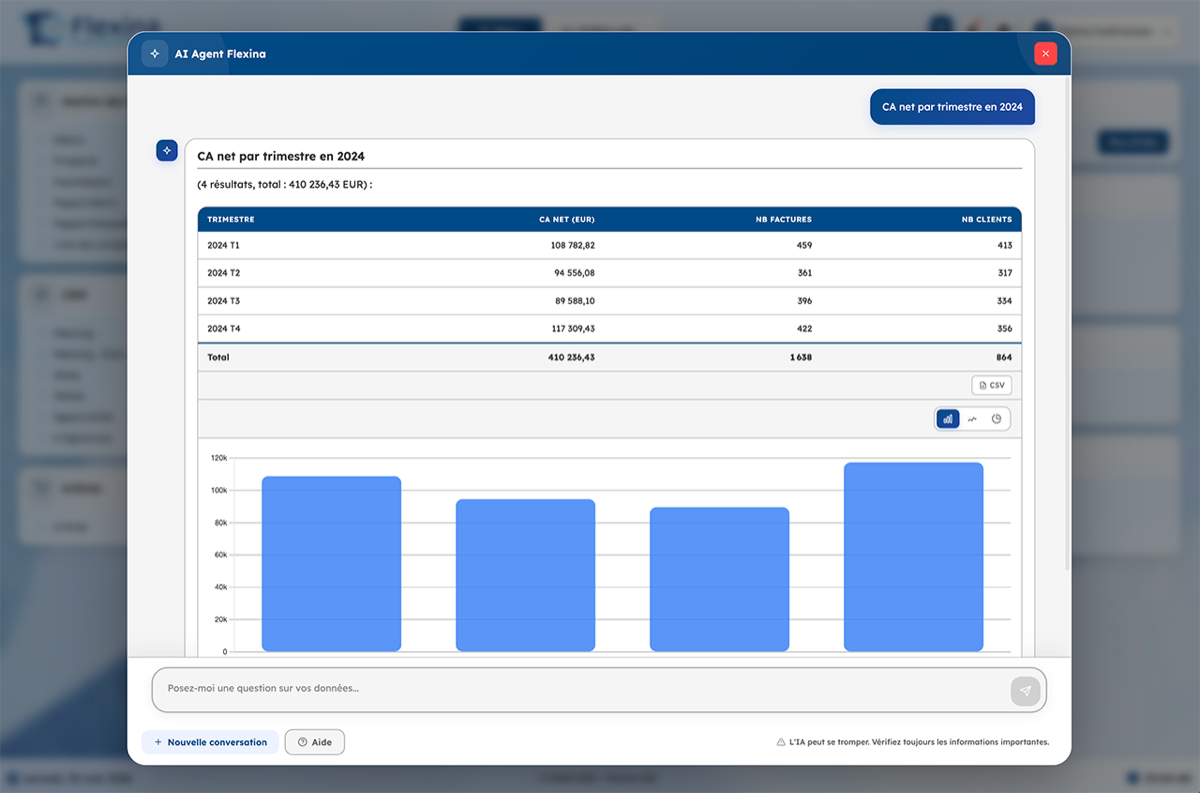Click the T1 invoice count 459

(x=804, y=245)
